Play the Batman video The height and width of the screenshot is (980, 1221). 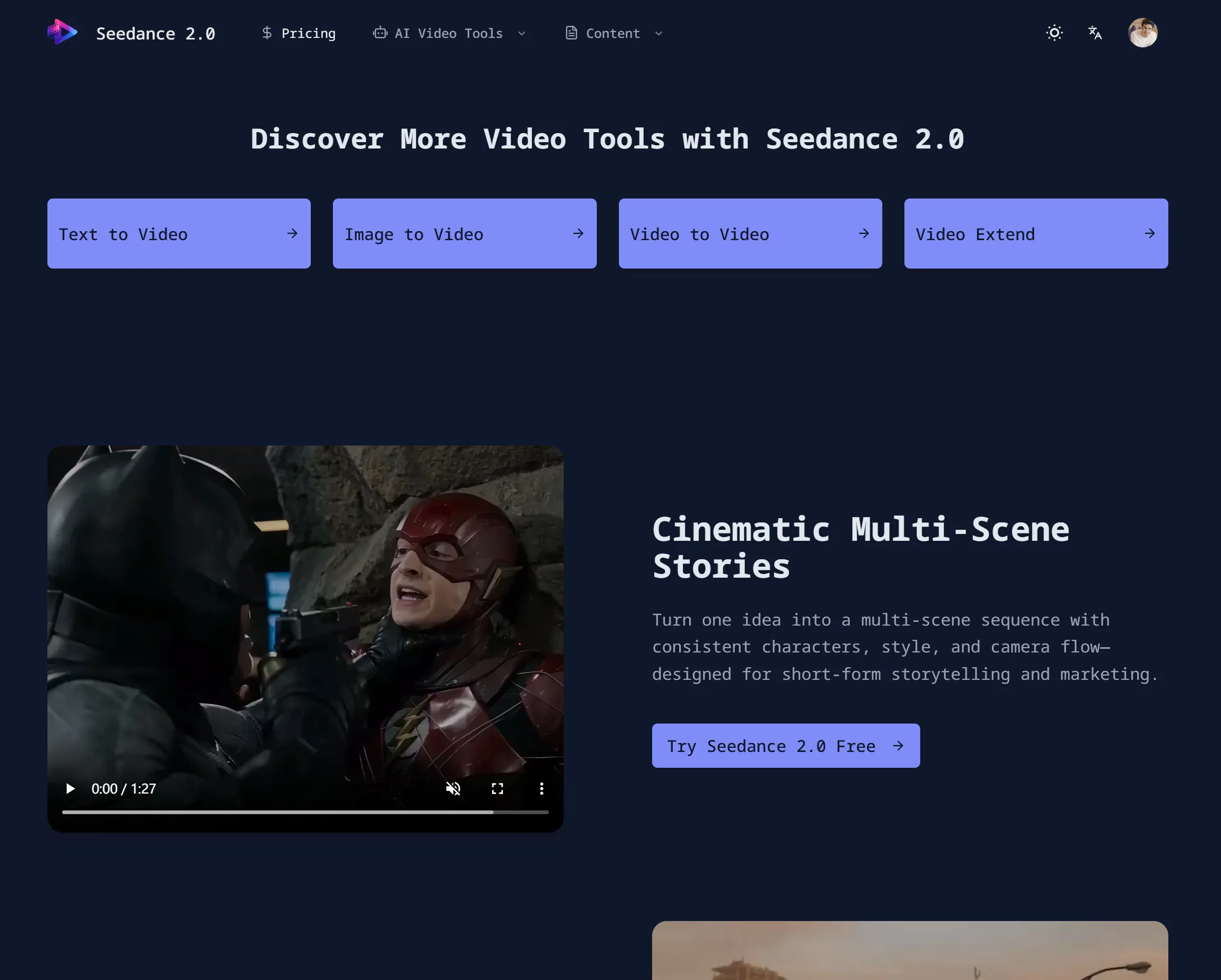click(x=70, y=789)
